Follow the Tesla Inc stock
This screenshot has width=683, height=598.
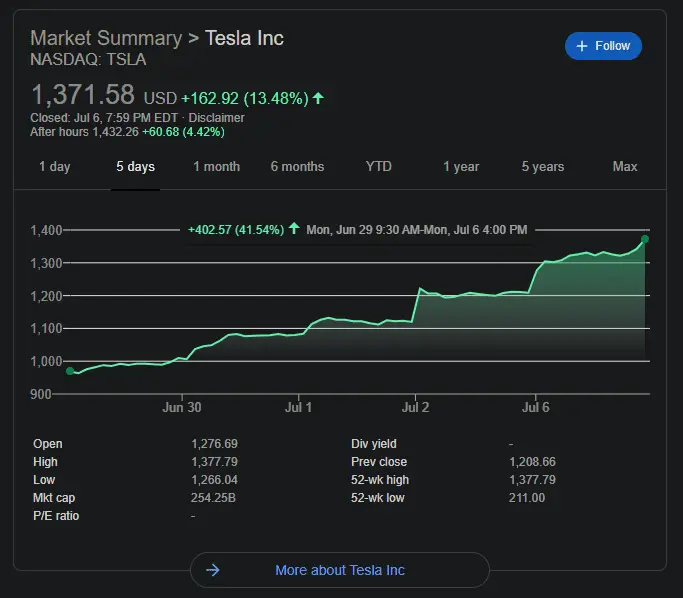coord(603,46)
